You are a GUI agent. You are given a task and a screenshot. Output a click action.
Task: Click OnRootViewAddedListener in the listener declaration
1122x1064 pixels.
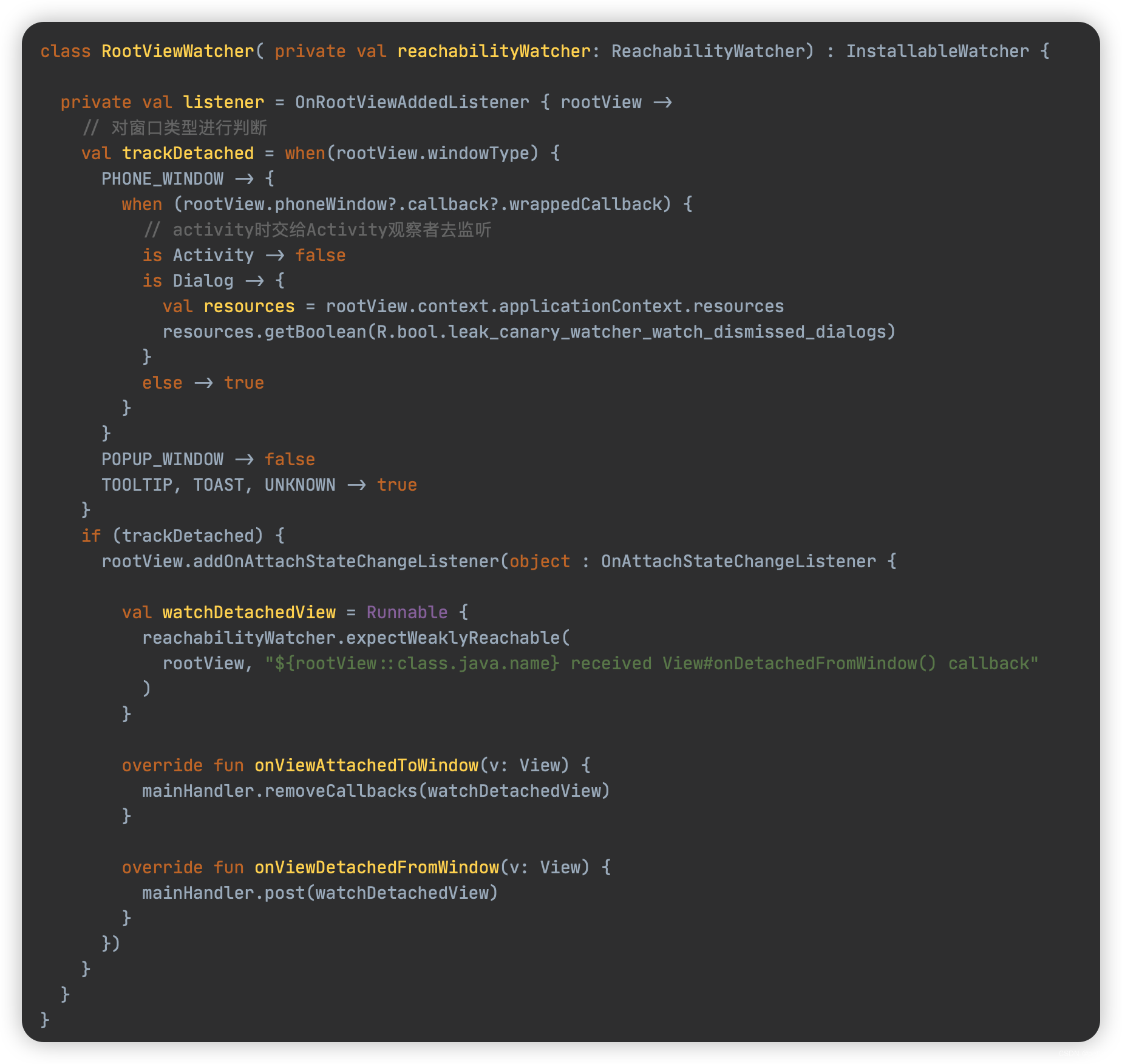click(x=412, y=102)
